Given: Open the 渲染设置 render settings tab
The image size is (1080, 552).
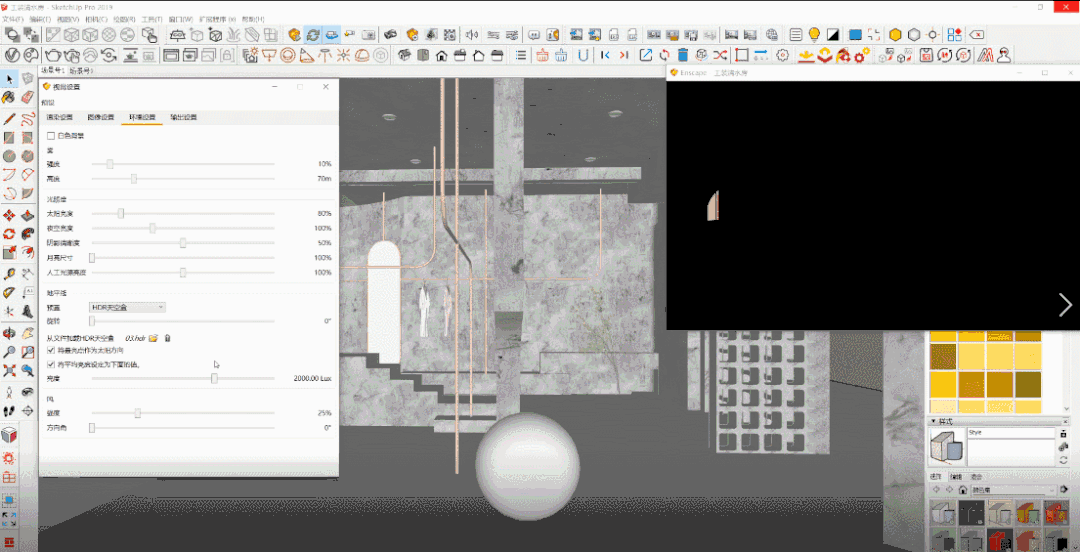Looking at the screenshot, I should [x=59, y=117].
